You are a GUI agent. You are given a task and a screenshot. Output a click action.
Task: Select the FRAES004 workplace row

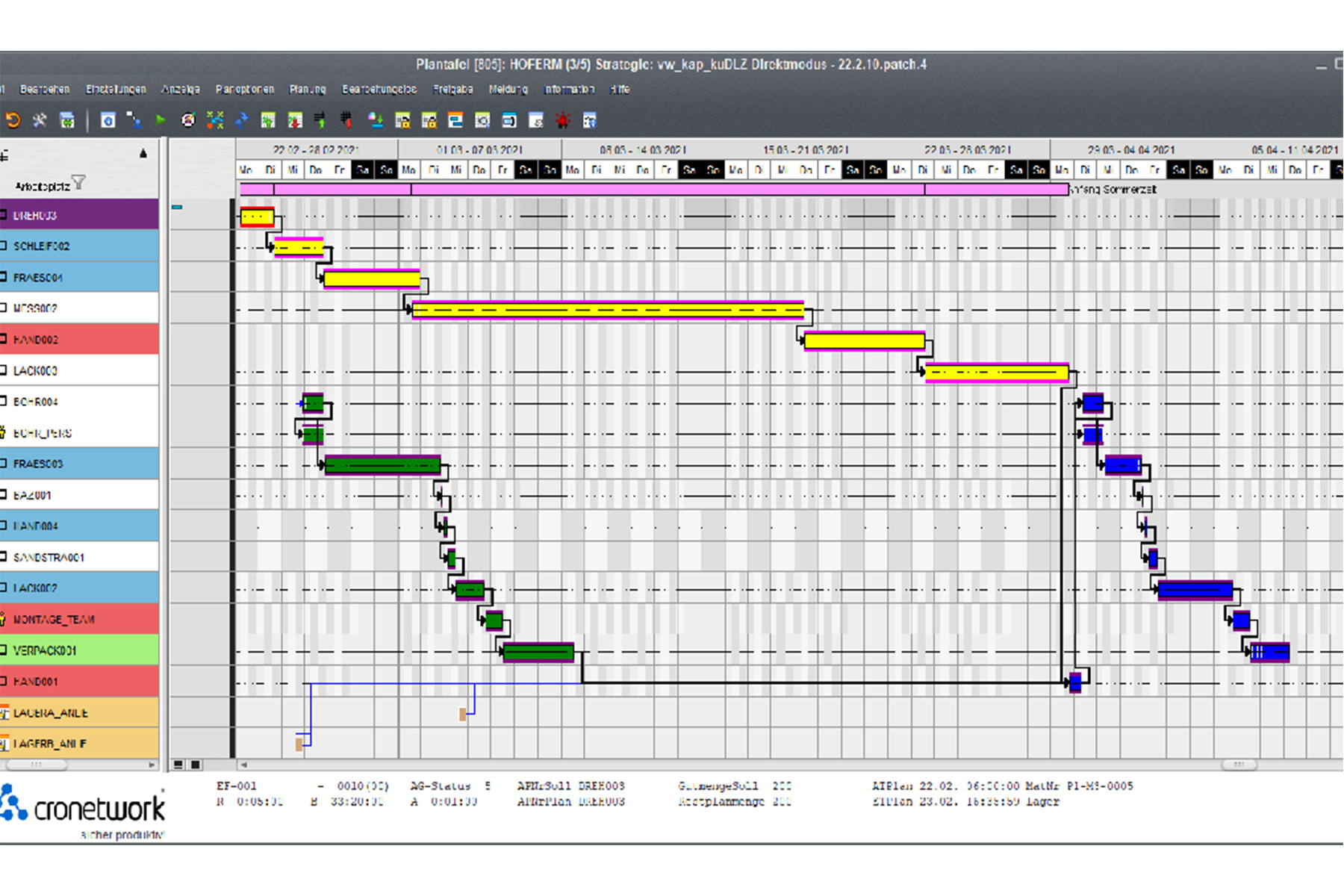pos(79,277)
